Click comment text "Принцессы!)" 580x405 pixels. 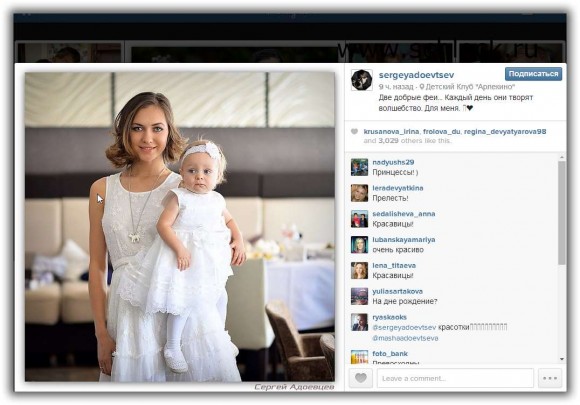[x=395, y=172]
